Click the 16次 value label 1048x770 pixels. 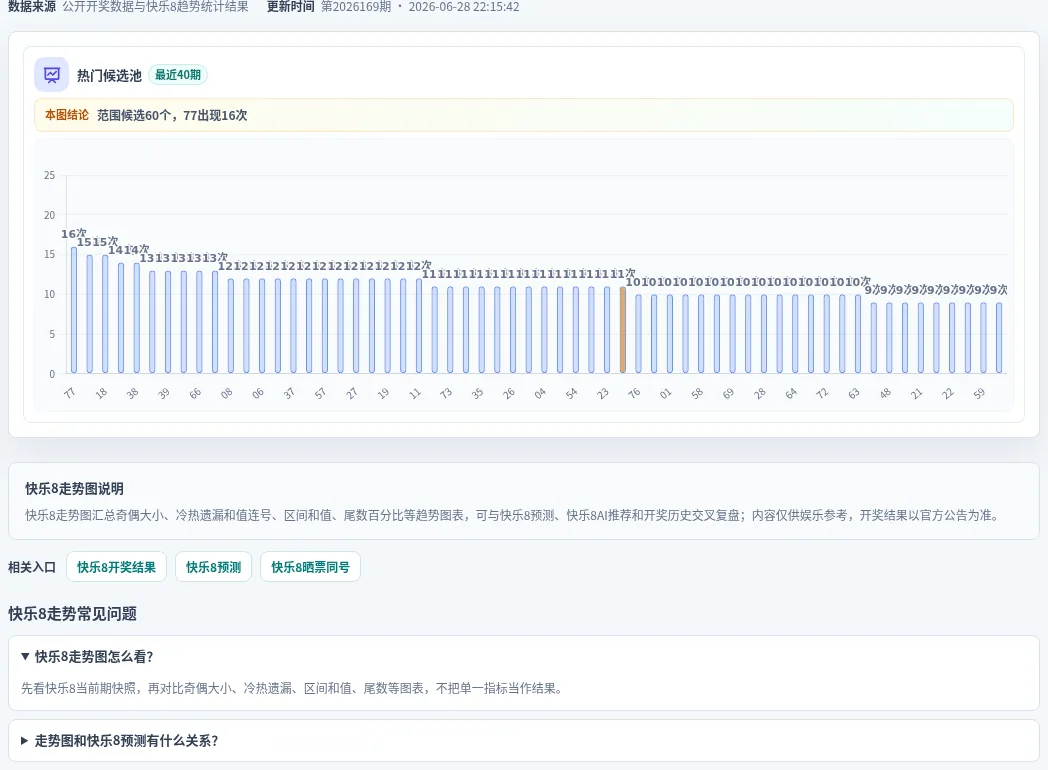coord(74,234)
